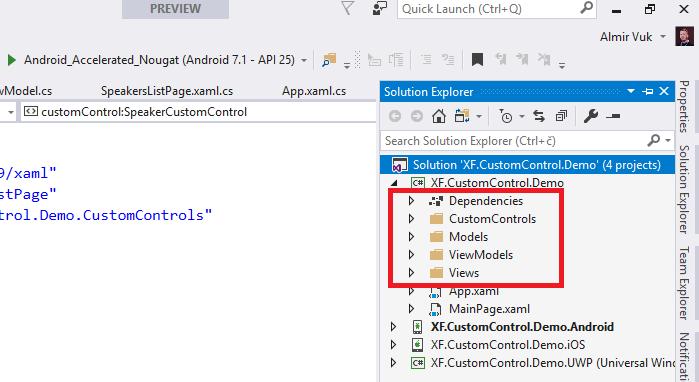Image resolution: width=699 pixels, height=382 pixels.
Task: Focus the Search Solution Explorer field
Action: click(514, 141)
